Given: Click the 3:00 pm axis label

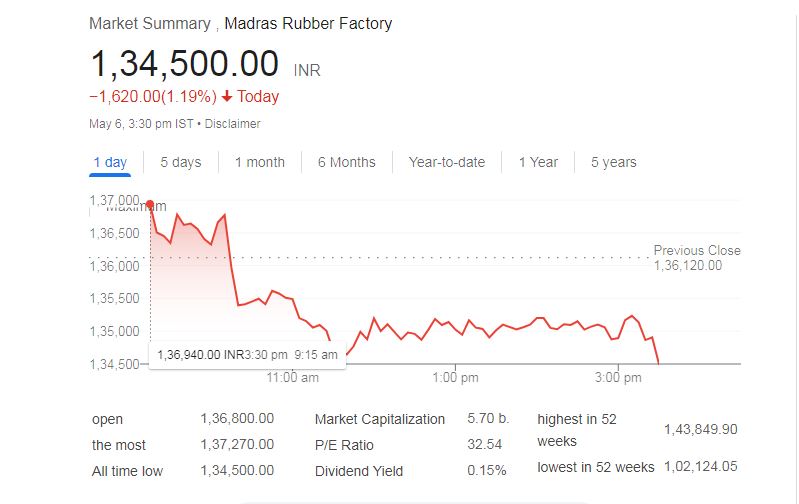Looking at the screenshot, I should tap(618, 377).
